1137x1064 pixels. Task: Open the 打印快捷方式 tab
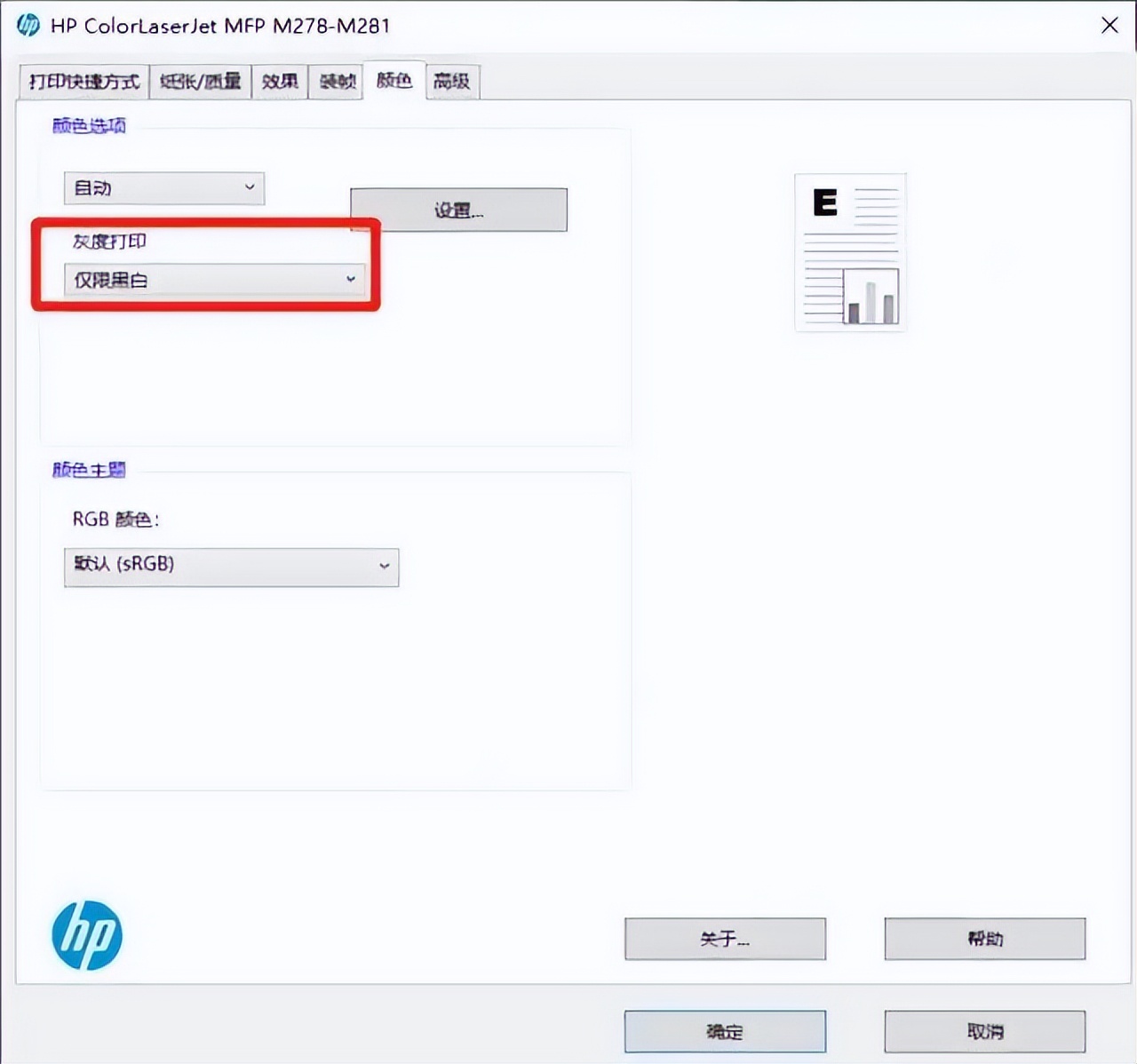click(x=83, y=82)
